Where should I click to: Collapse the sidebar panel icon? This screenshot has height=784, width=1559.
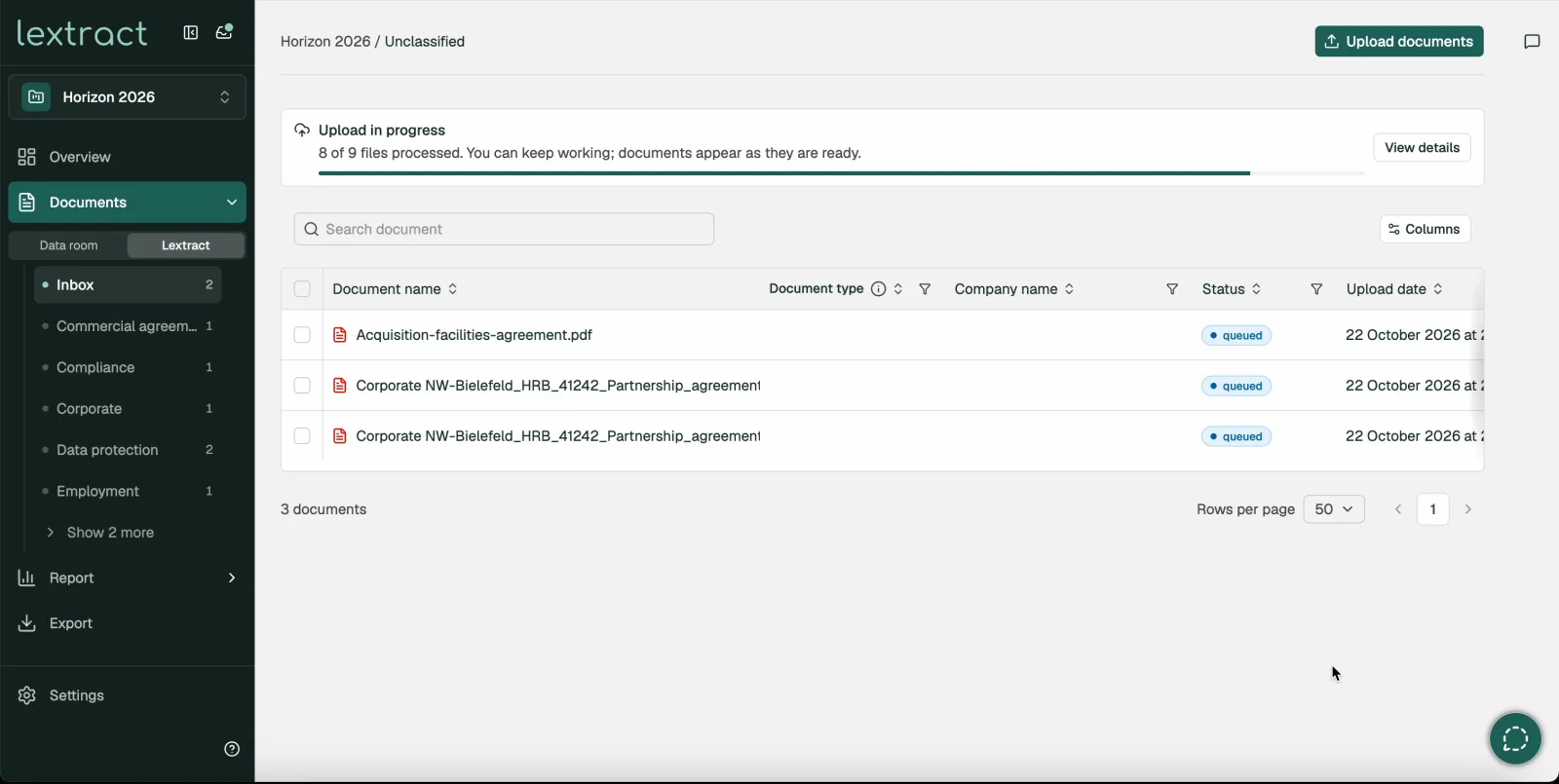coord(191,33)
